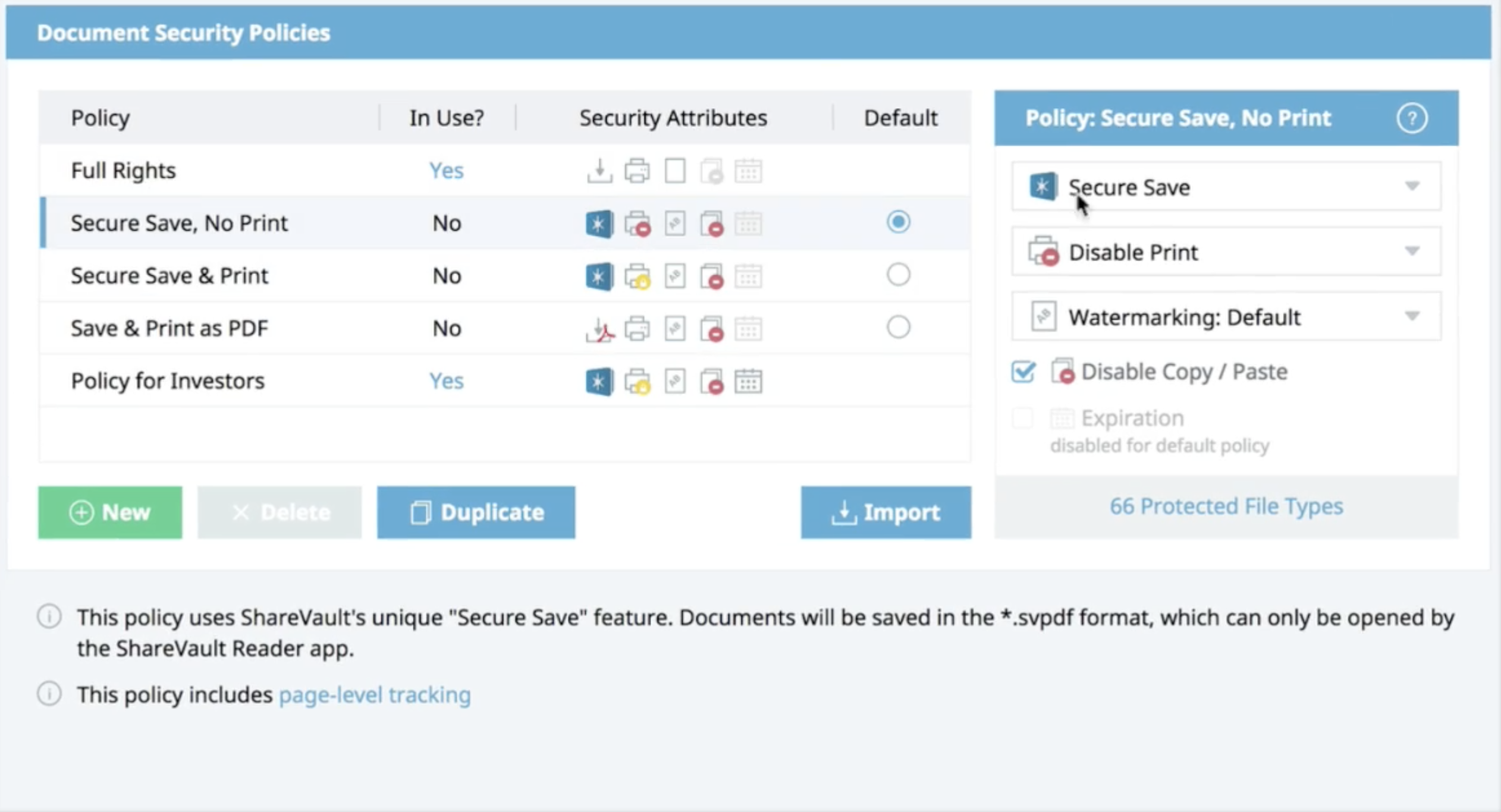The image size is (1501, 812).
Task: Select the Secure Save, No Print policy name
Action: pos(179,224)
